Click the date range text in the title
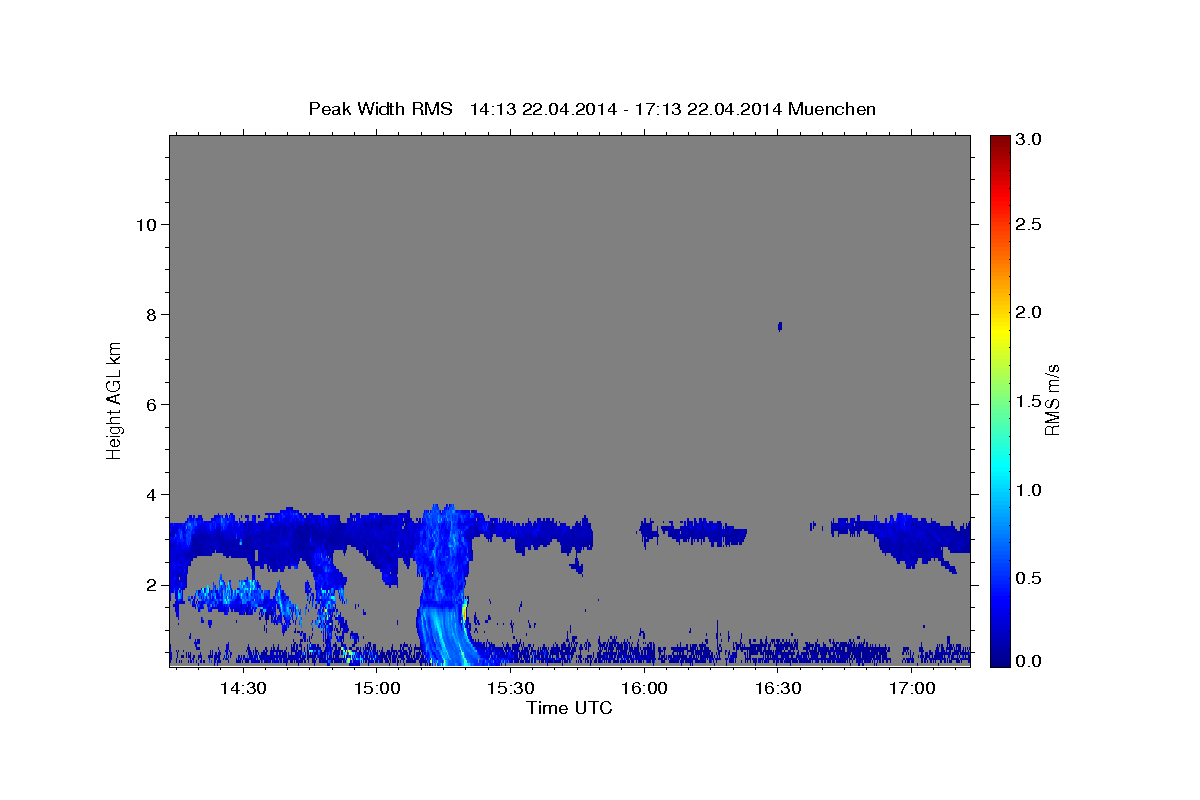The height and width of the screenshot is (800, 1200). point(626,109)
